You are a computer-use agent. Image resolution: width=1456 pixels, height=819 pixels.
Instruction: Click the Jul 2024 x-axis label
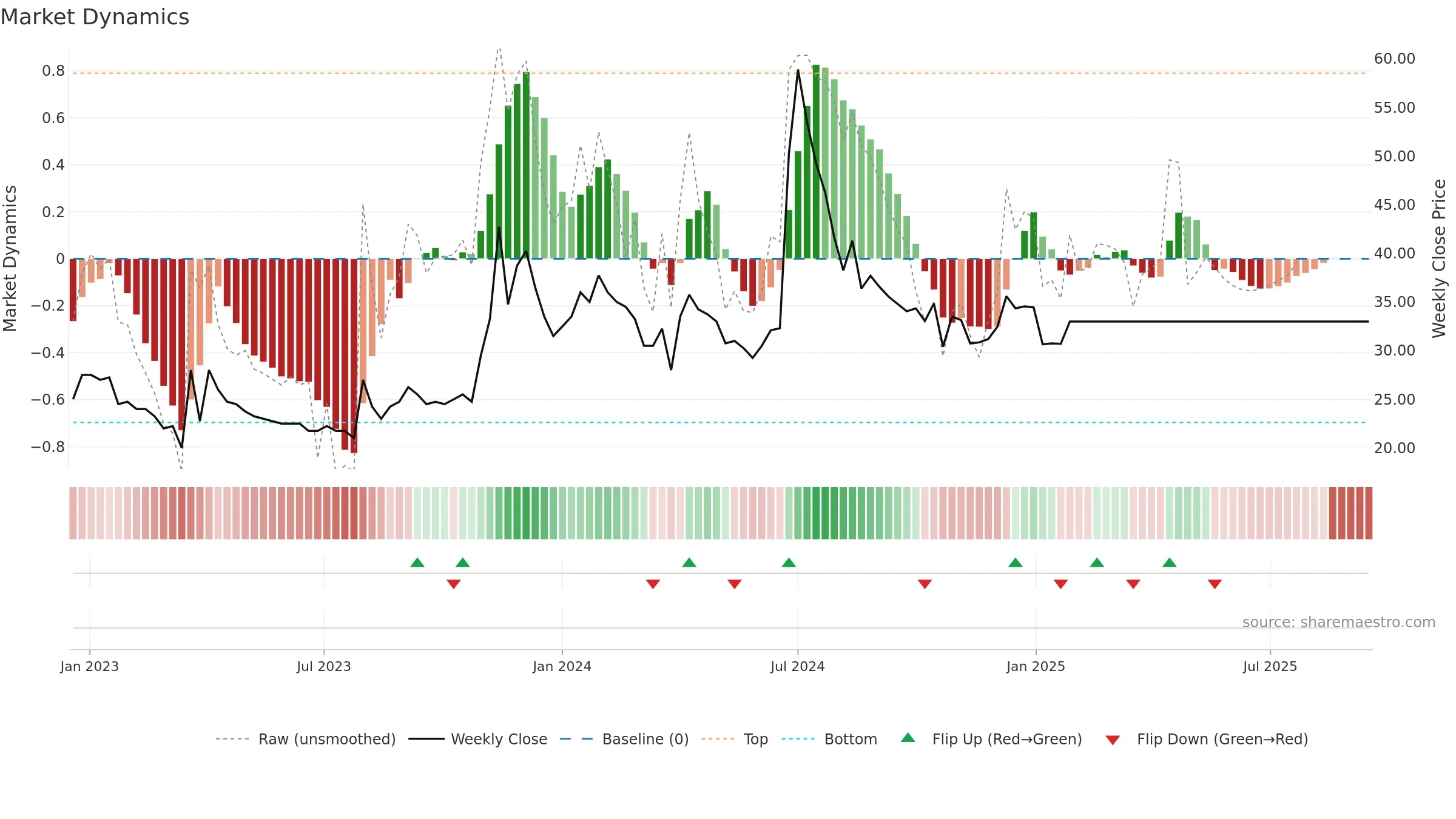click(798, 666)
